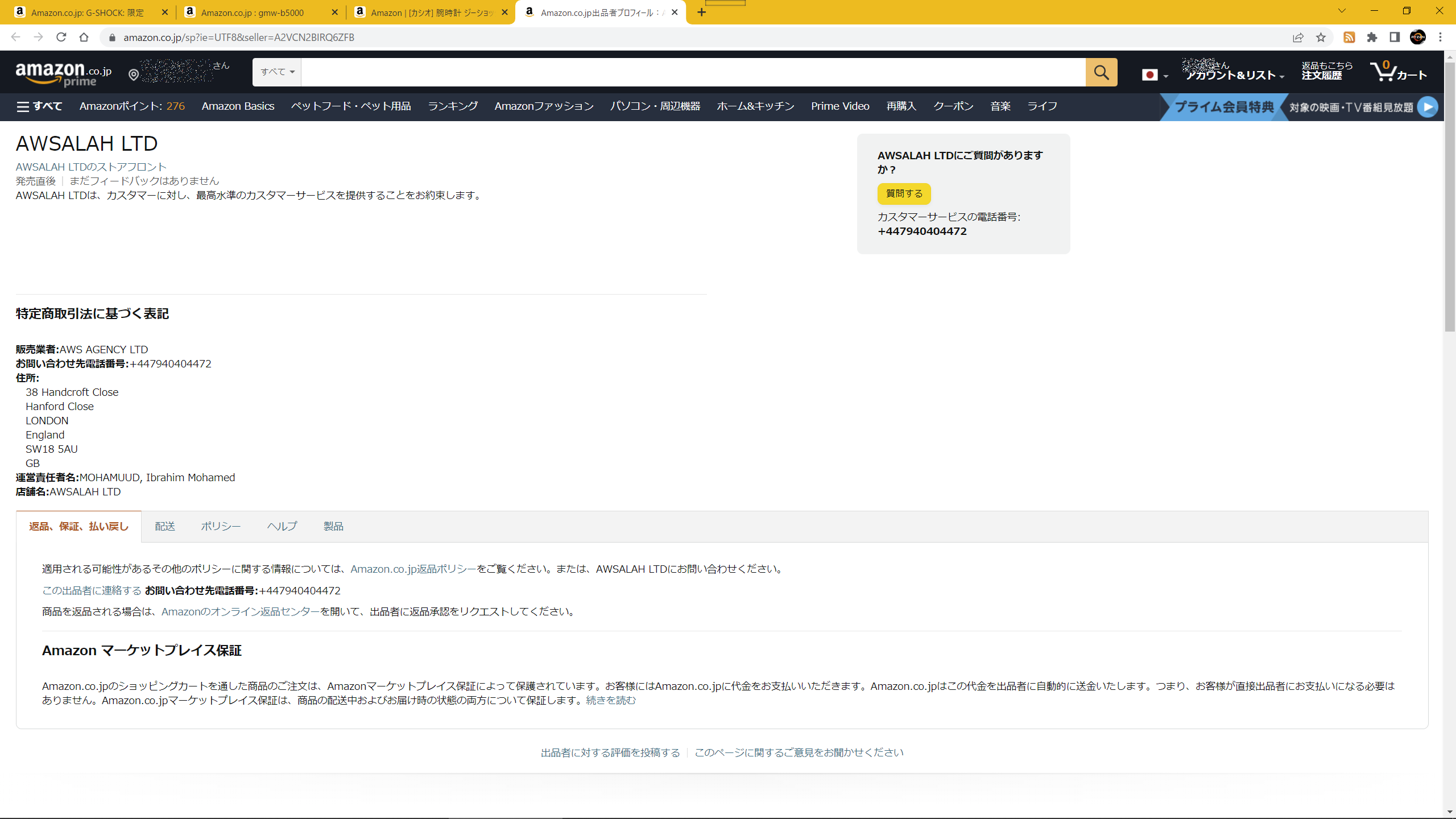Select the ポリシー tab

click(x=221, y=527)
